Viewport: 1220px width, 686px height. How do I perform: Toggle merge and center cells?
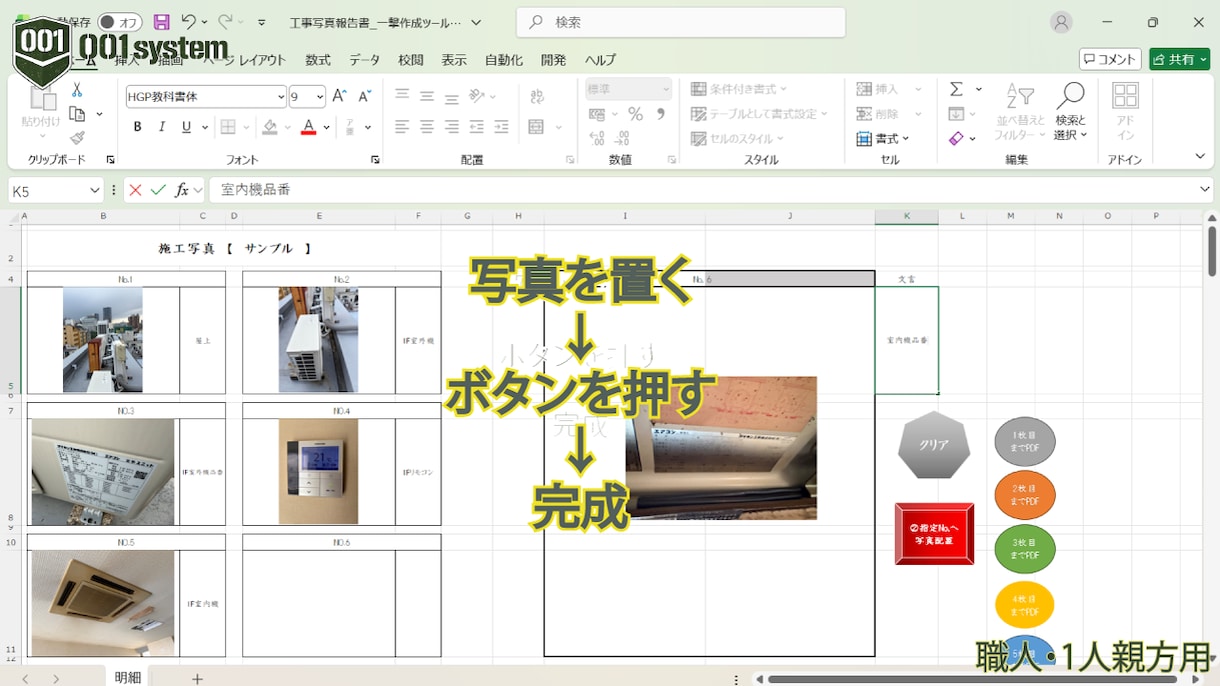click(536, 127)
